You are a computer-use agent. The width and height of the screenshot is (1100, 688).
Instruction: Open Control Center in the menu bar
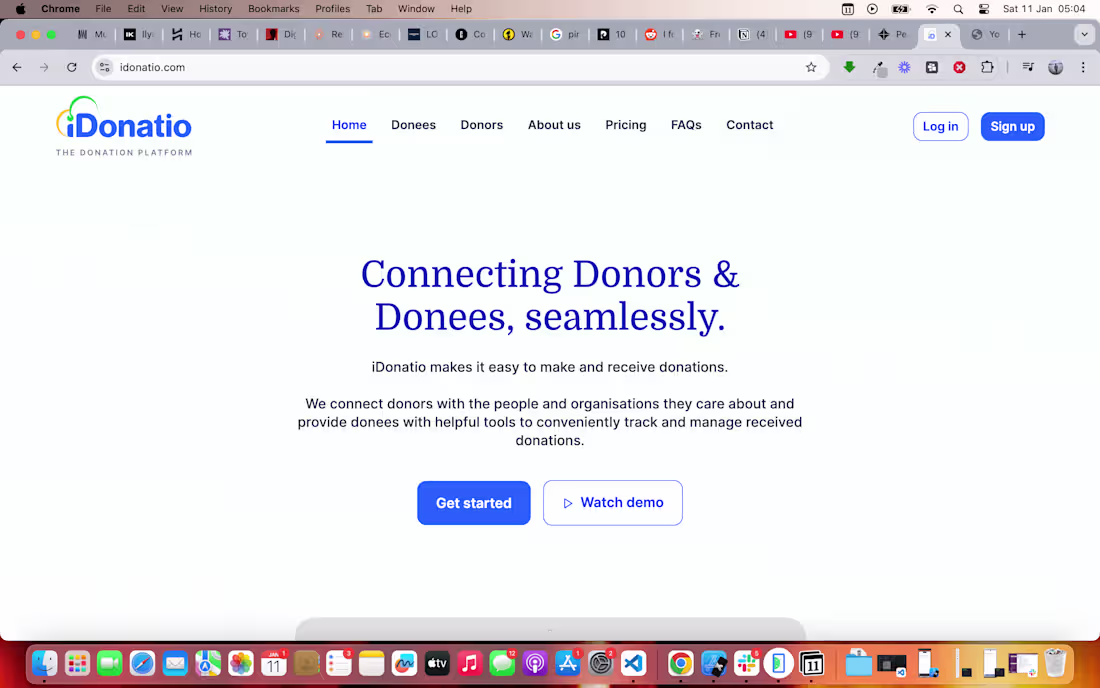pyautogui.click(x=984, y=9)
